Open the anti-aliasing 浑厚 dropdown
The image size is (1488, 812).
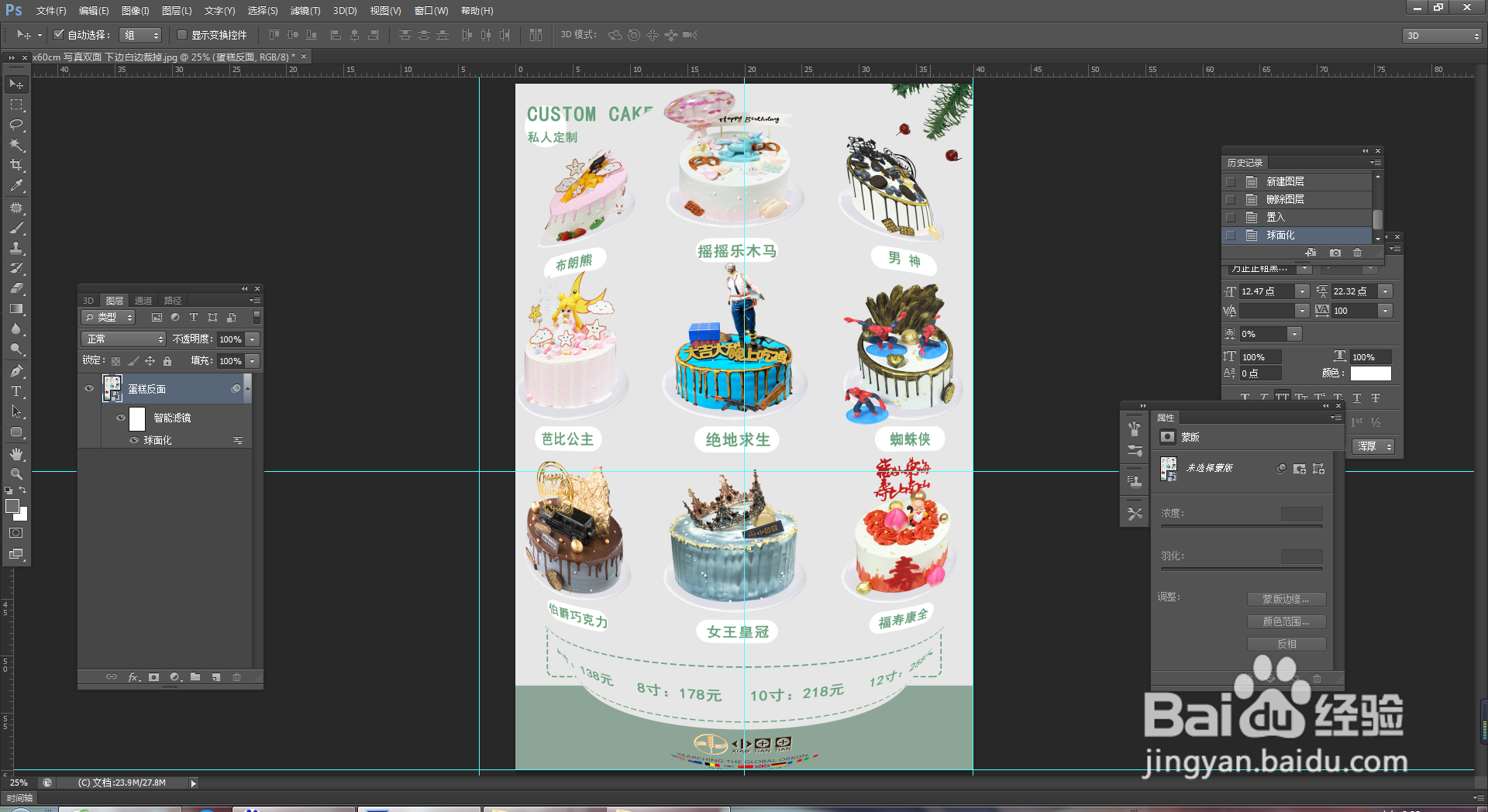point(1373,446)
